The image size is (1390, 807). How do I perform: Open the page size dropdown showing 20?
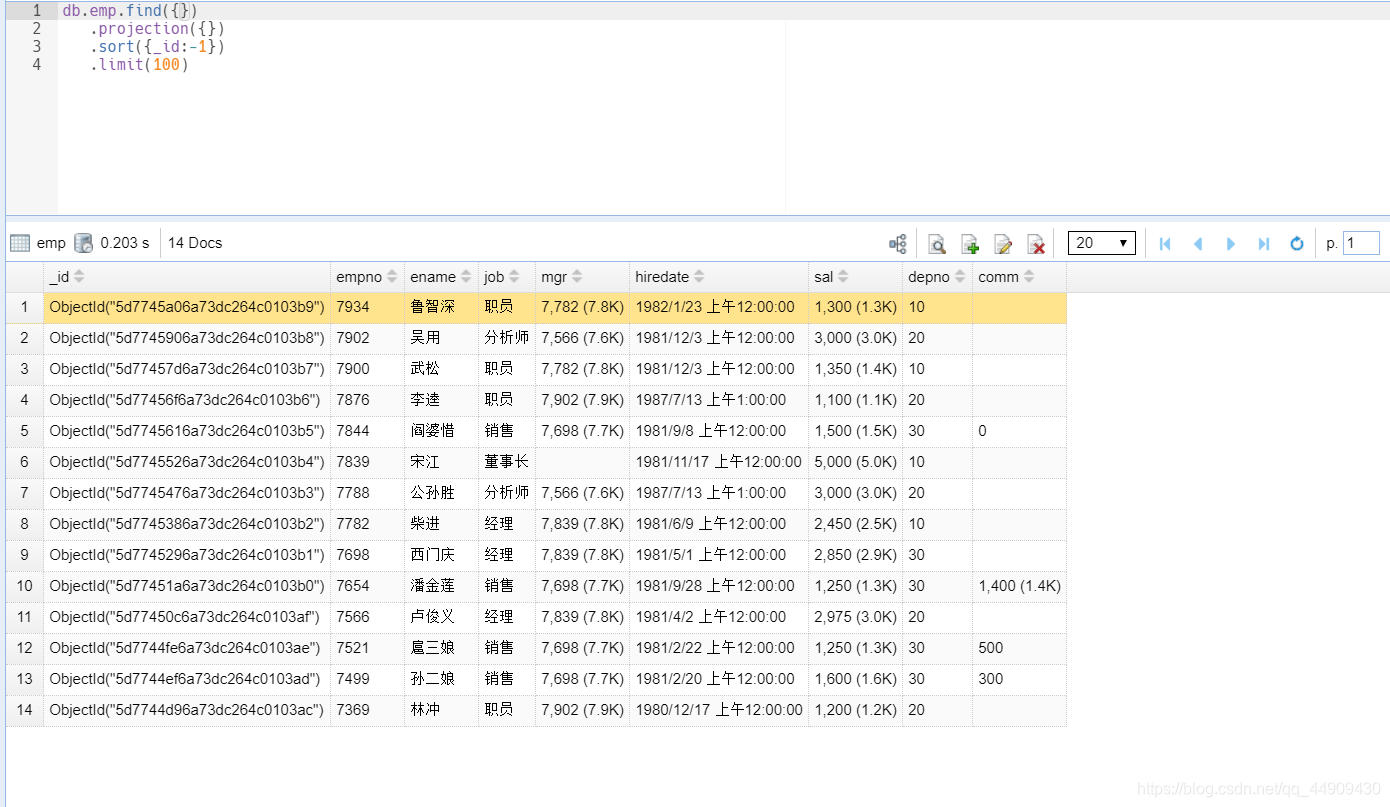pyautogui.click(x=1102, y=243)
